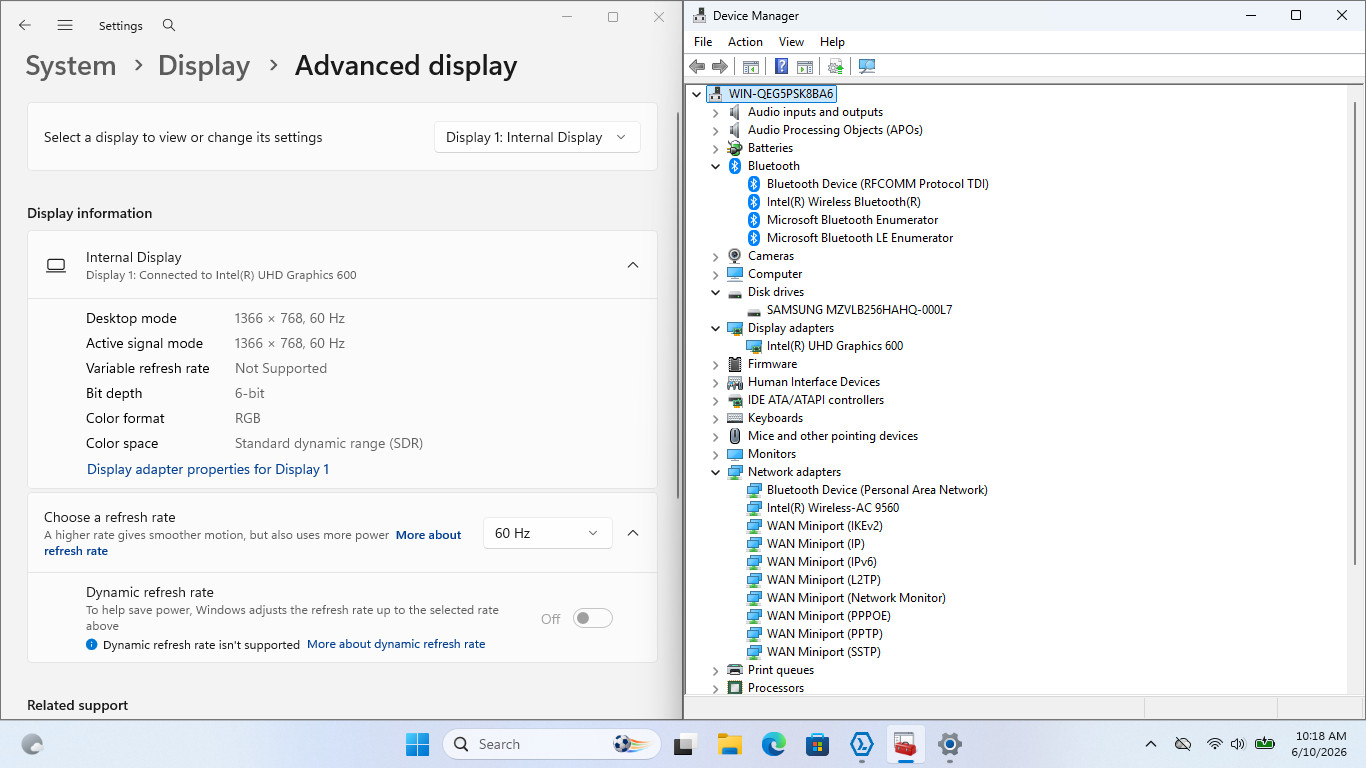The height and width of the screenshot is (768, 1366).
Task: Collapse the Choose a refresh rate section
Action: (x=633, y=533)
